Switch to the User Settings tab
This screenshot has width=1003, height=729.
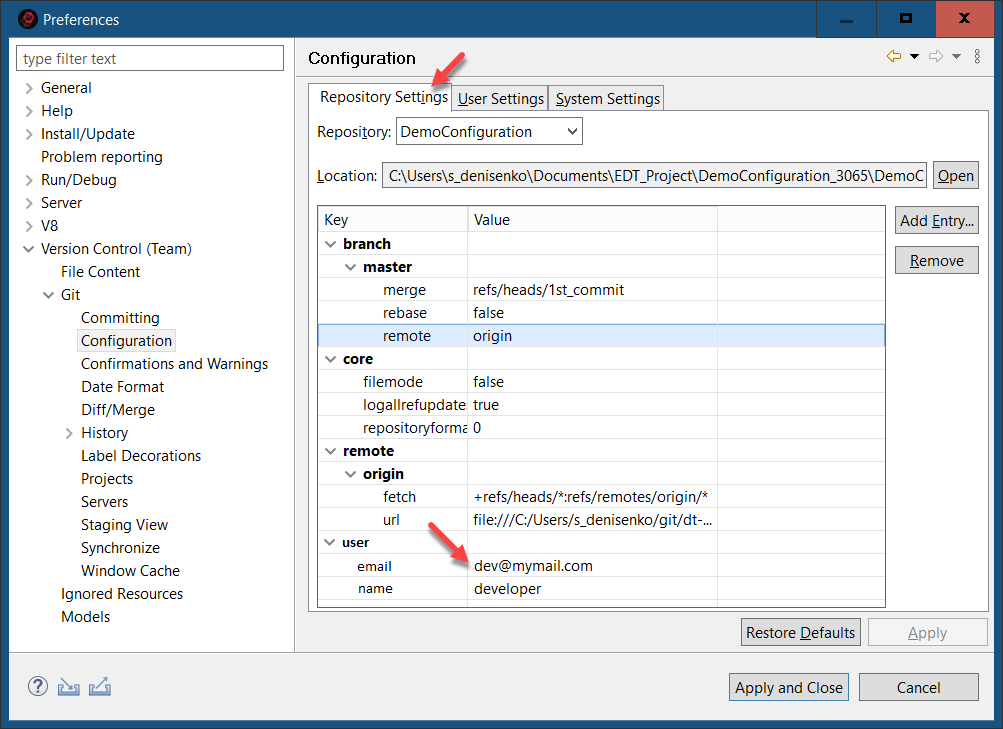point(500,98)
